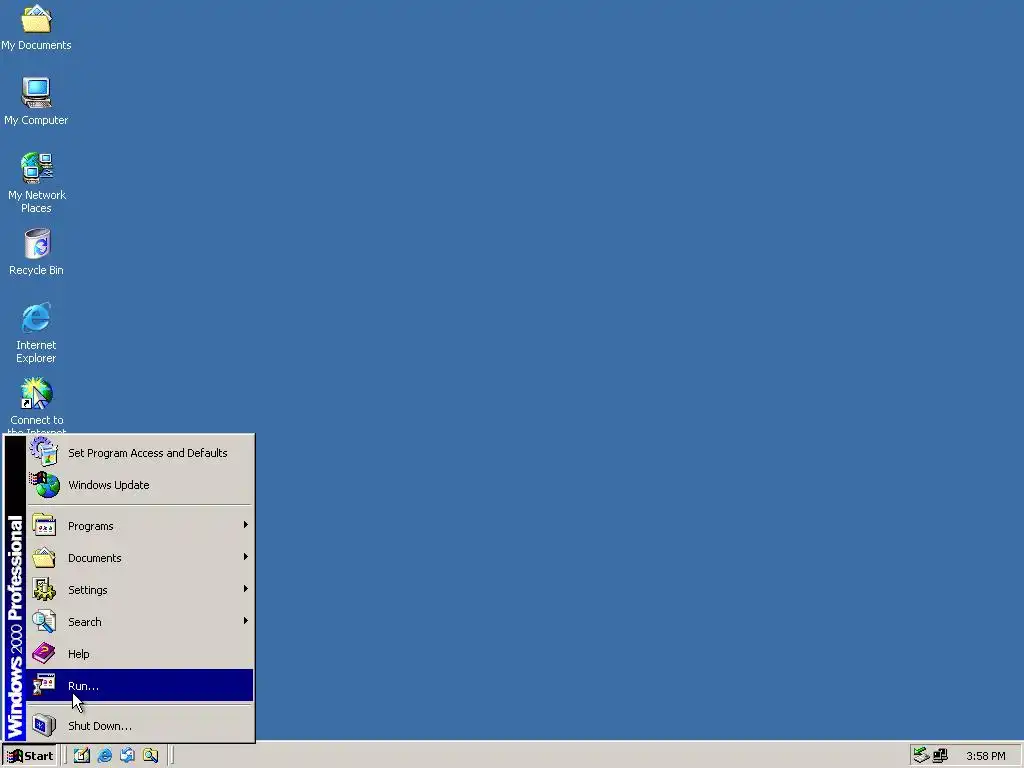Launch Outlook Express from the quick launch bar
This screenshot has height=768, width=1024.
tap(127, 756)
